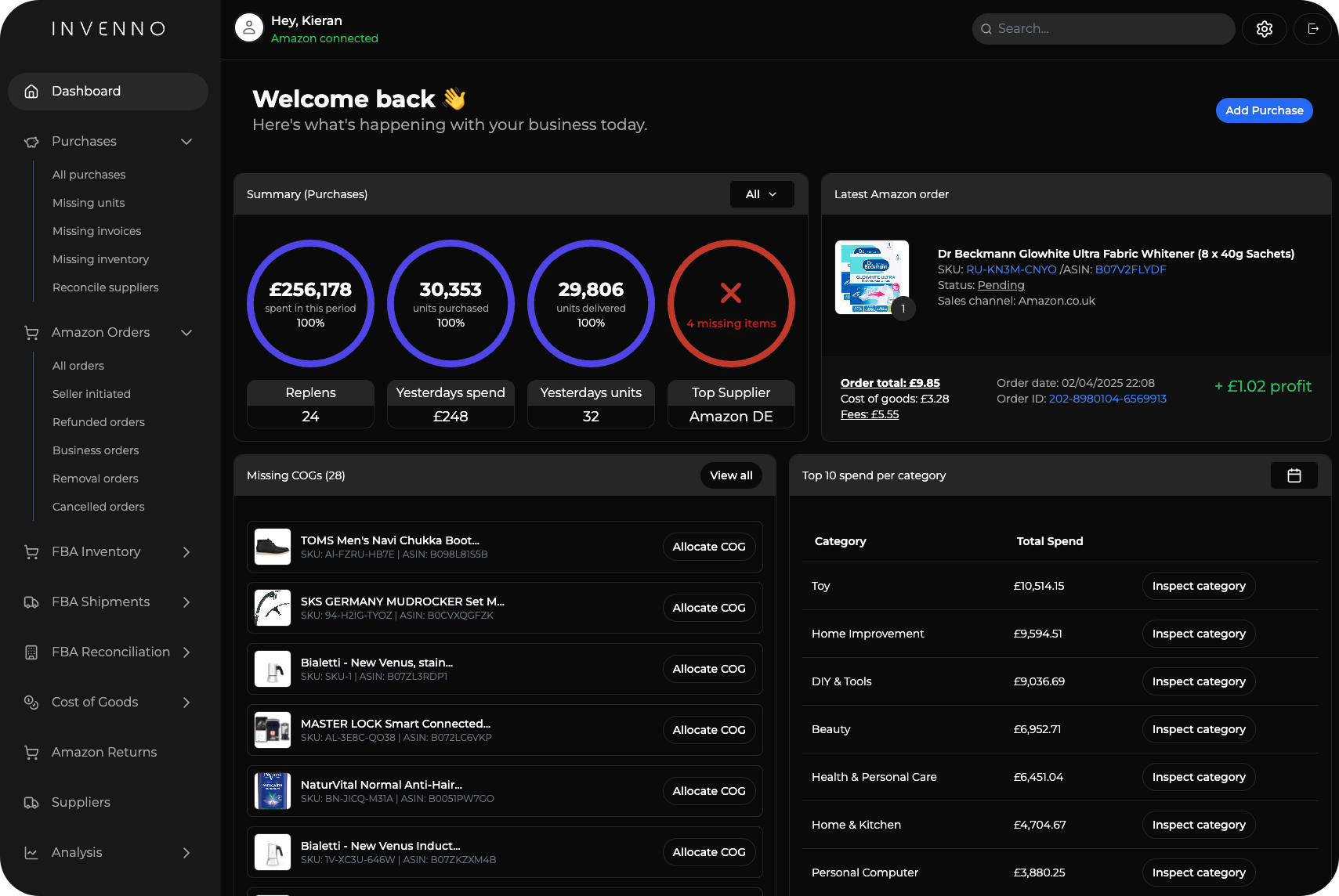
Task: Click the Amazon Returns cart icon
Action: click(x=31, y=753)
